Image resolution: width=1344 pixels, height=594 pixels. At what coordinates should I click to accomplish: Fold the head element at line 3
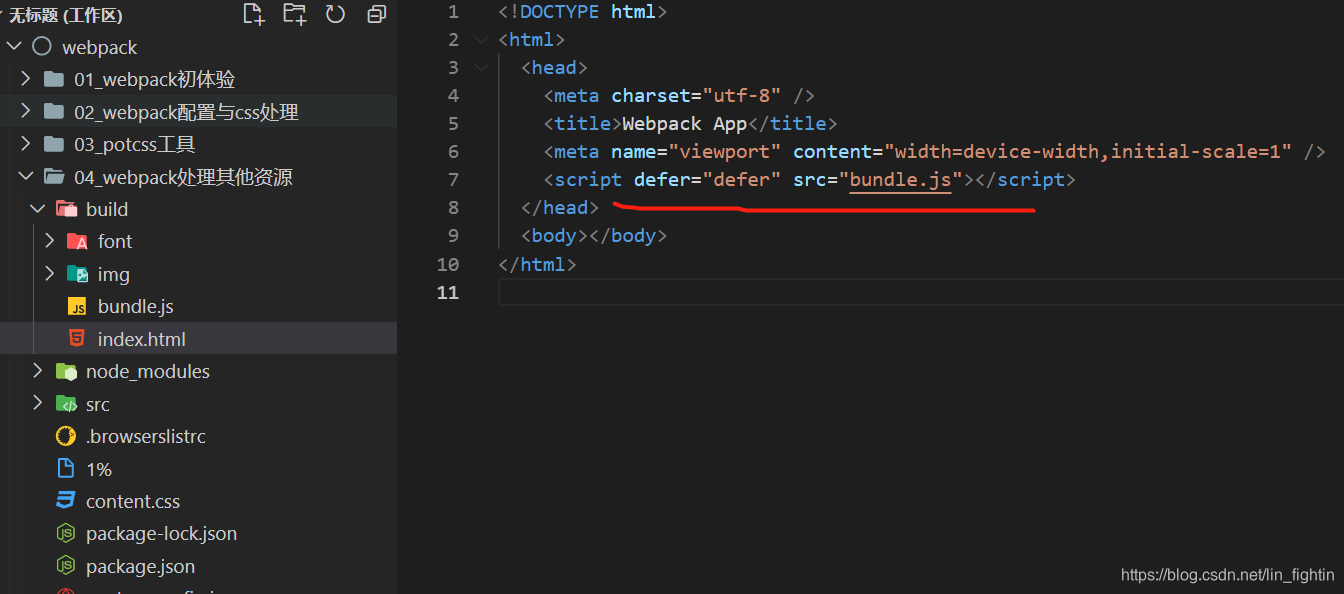click(x=483, y=67)
